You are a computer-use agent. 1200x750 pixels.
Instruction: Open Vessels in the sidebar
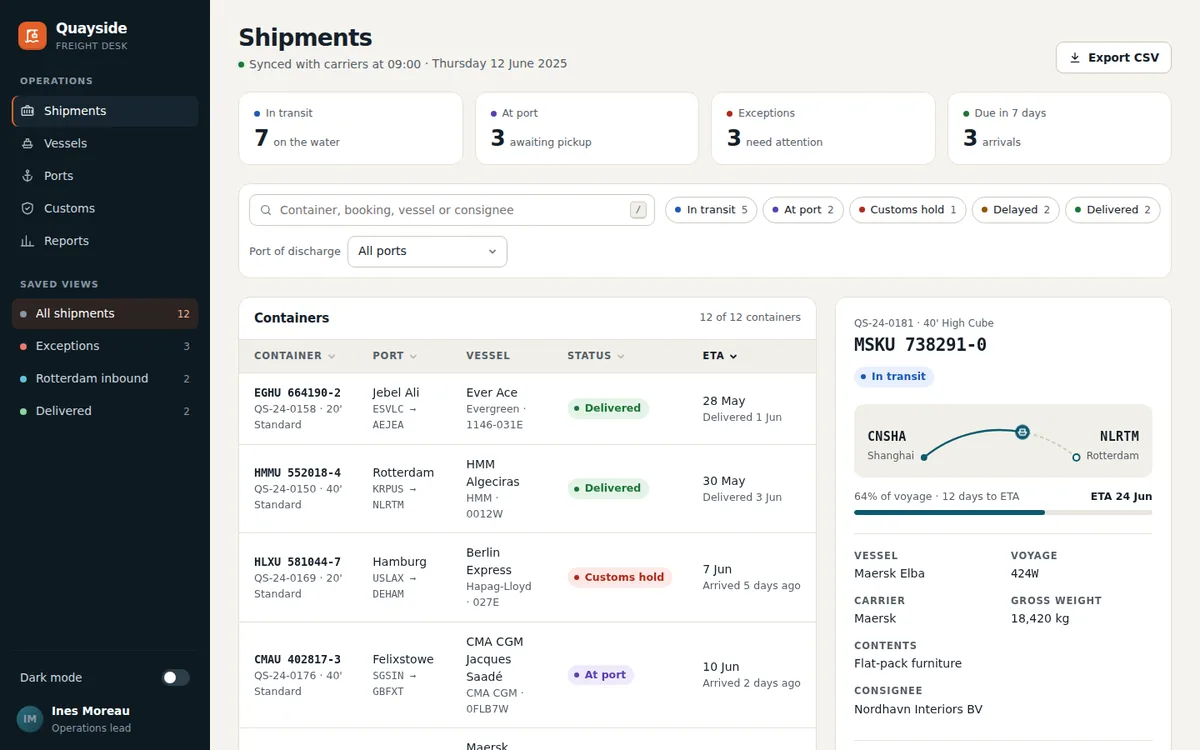[x=105, y=143]
